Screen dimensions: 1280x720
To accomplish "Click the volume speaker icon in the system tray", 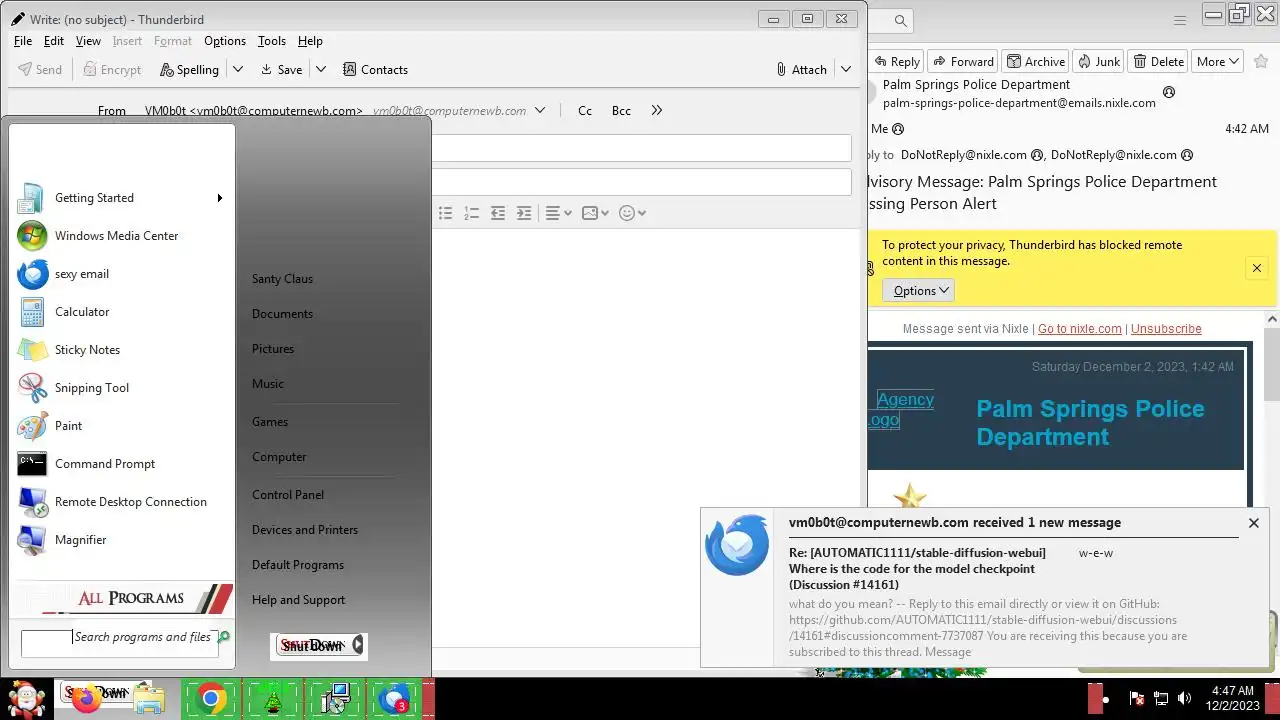I will [1186, 699].
